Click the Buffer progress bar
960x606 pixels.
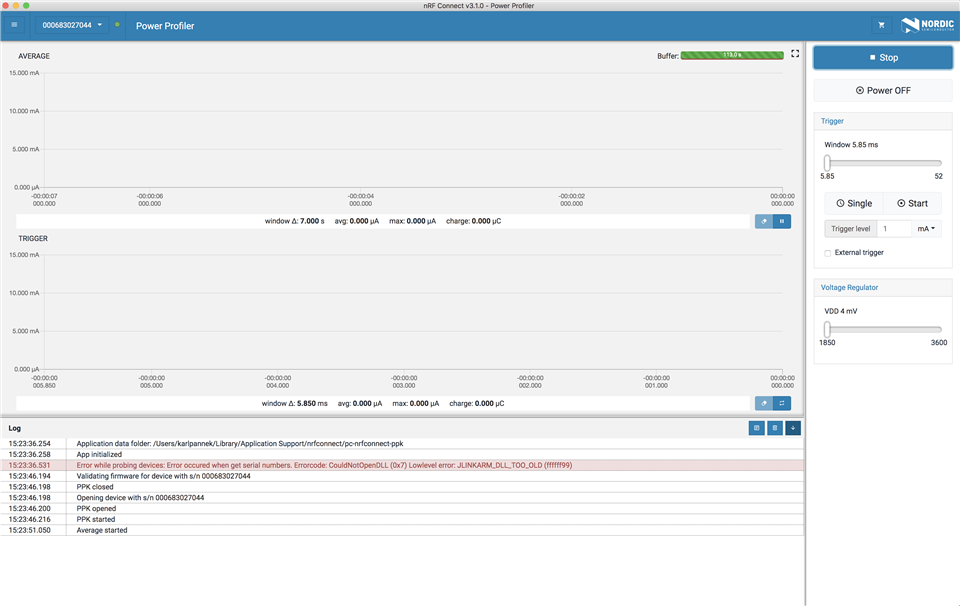pos(732,55)
